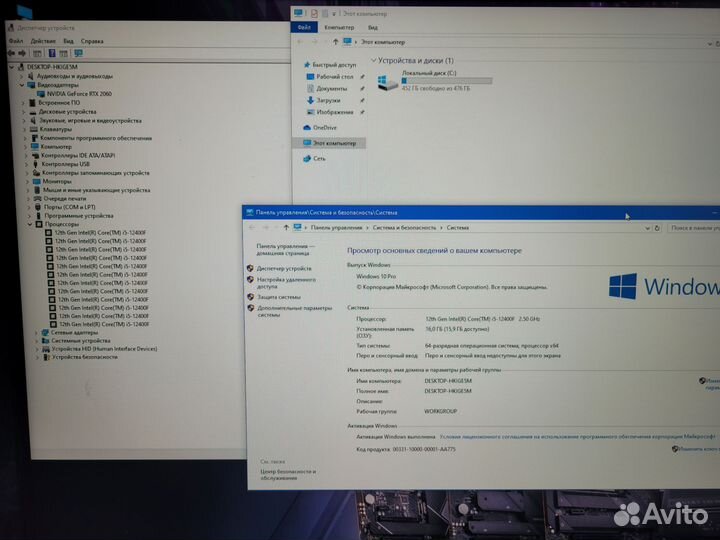Expand Дисковые устройства node

click(23, 112)
